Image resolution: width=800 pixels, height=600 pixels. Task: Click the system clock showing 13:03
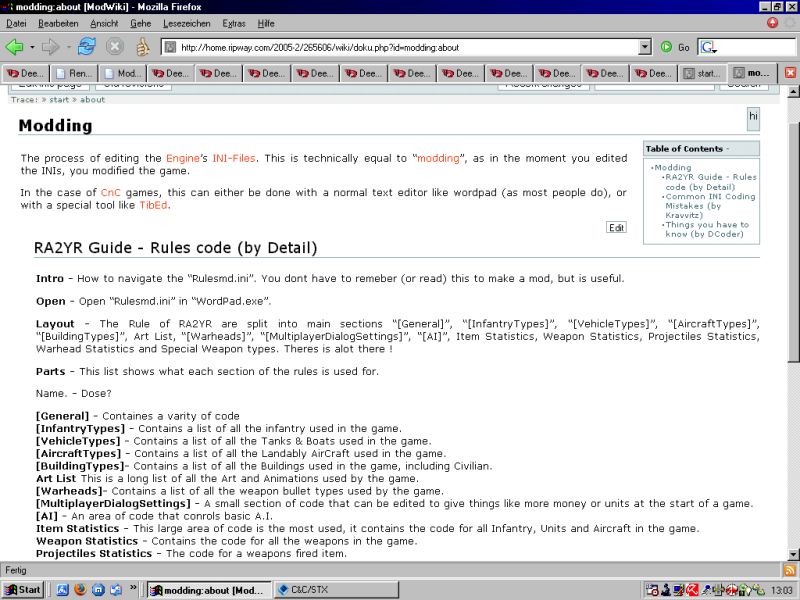point(782,590)
